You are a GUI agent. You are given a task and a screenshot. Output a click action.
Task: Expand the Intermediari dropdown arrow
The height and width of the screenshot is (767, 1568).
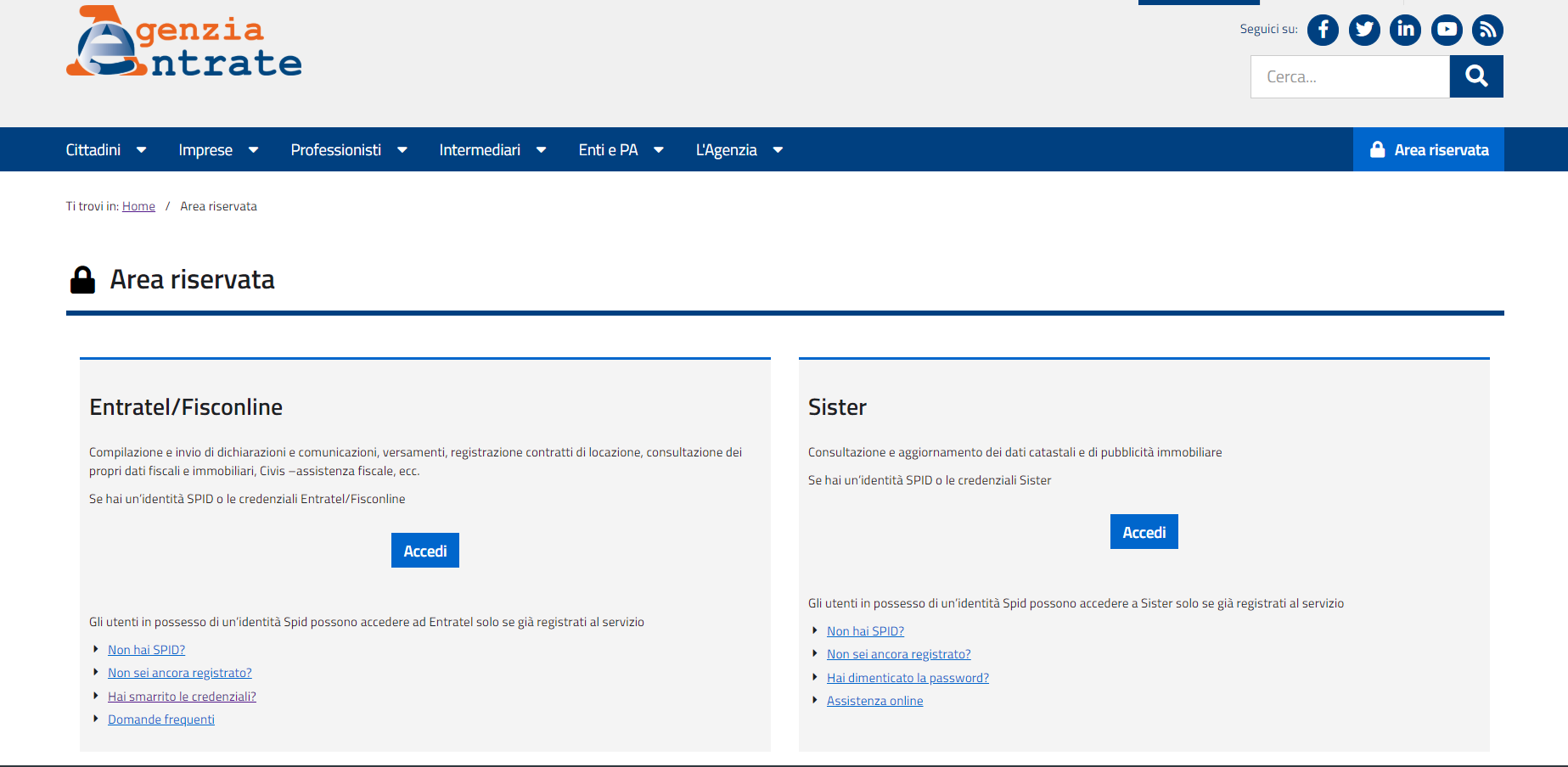(x=541, y=150)
